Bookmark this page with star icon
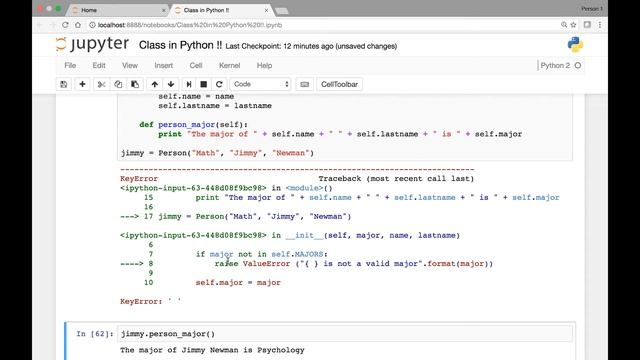This screenshot has height=360, width=640. pyautogui.click(x=573, y=25)
